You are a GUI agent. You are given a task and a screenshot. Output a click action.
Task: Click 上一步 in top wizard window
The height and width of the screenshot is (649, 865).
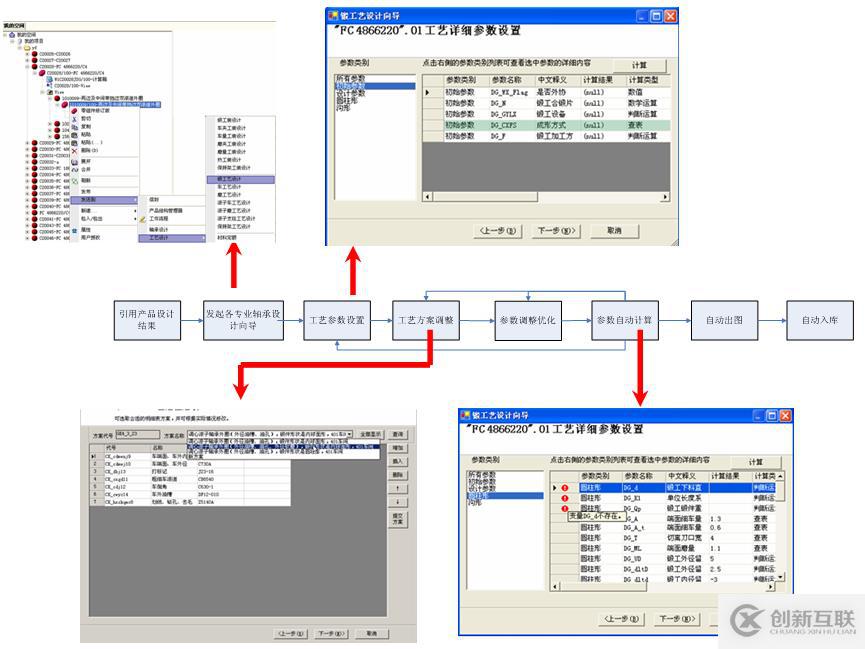tap(498, 231)
